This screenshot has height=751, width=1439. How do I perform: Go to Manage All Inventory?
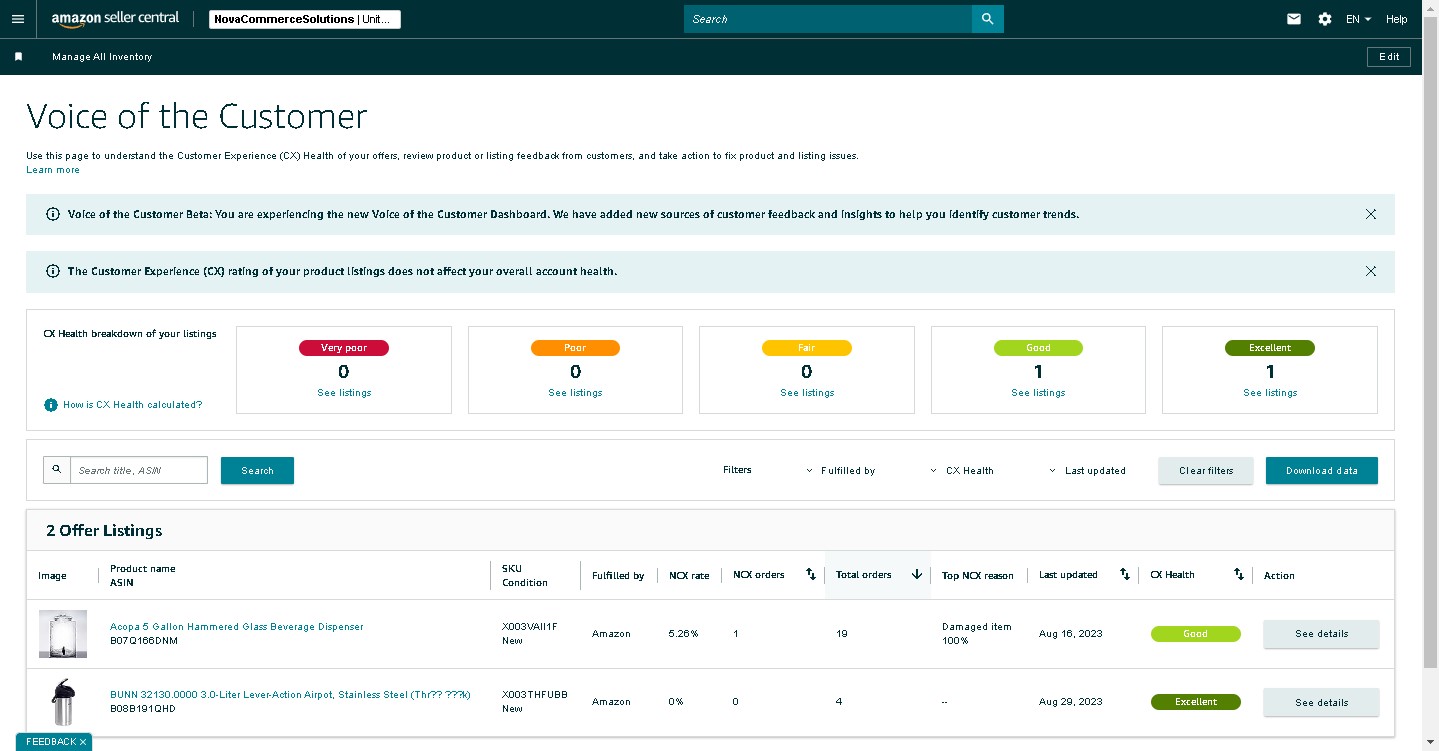tap(102, 57)
